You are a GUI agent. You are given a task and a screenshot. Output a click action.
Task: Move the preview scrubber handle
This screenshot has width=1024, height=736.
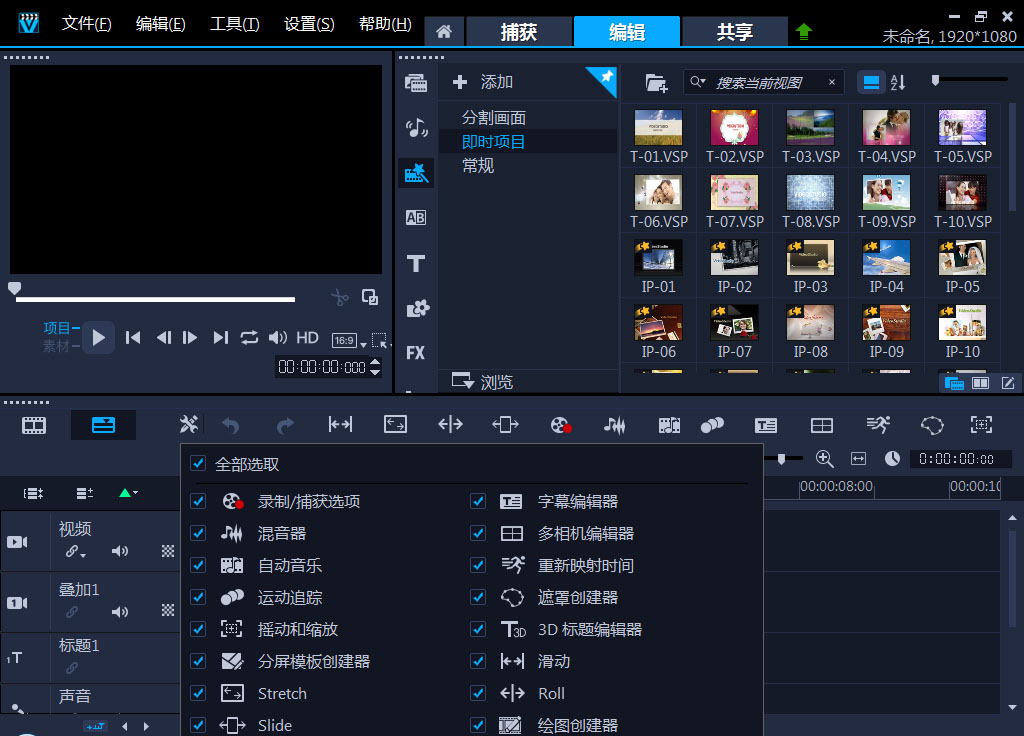14,289
